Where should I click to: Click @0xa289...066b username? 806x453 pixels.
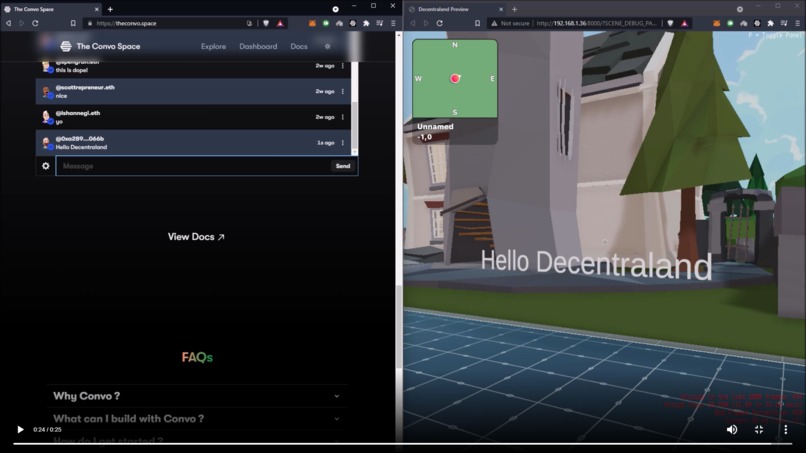[x=80, y=139]
